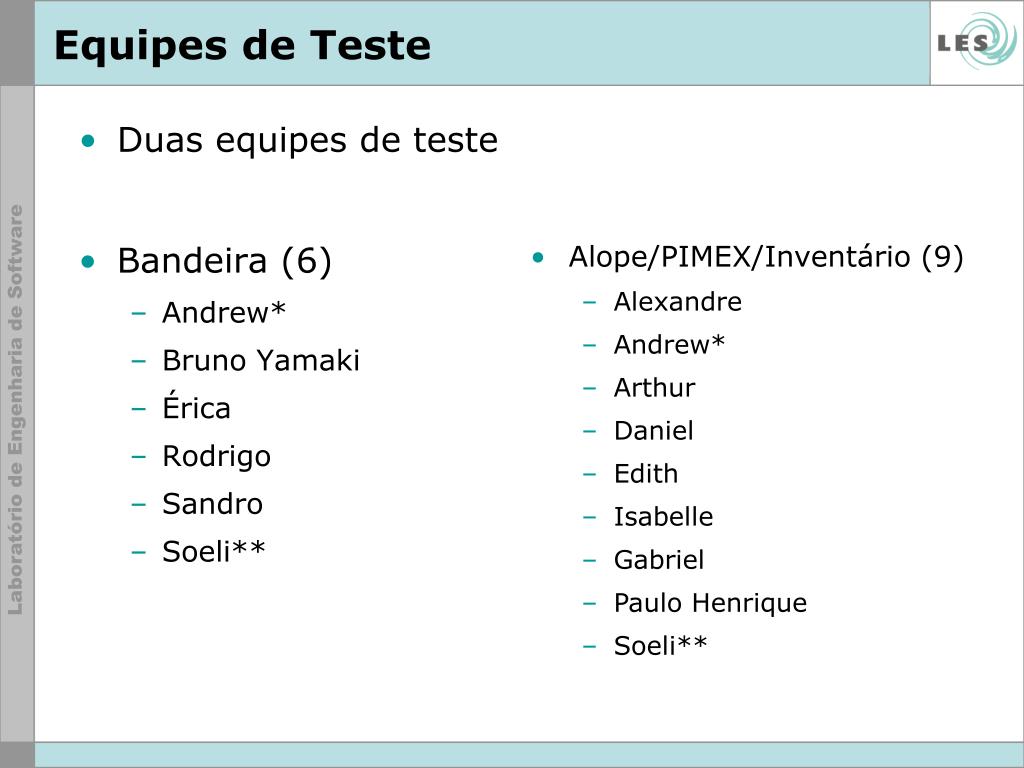Select Andrew* under Bandeira

click(x=224, y=312)
